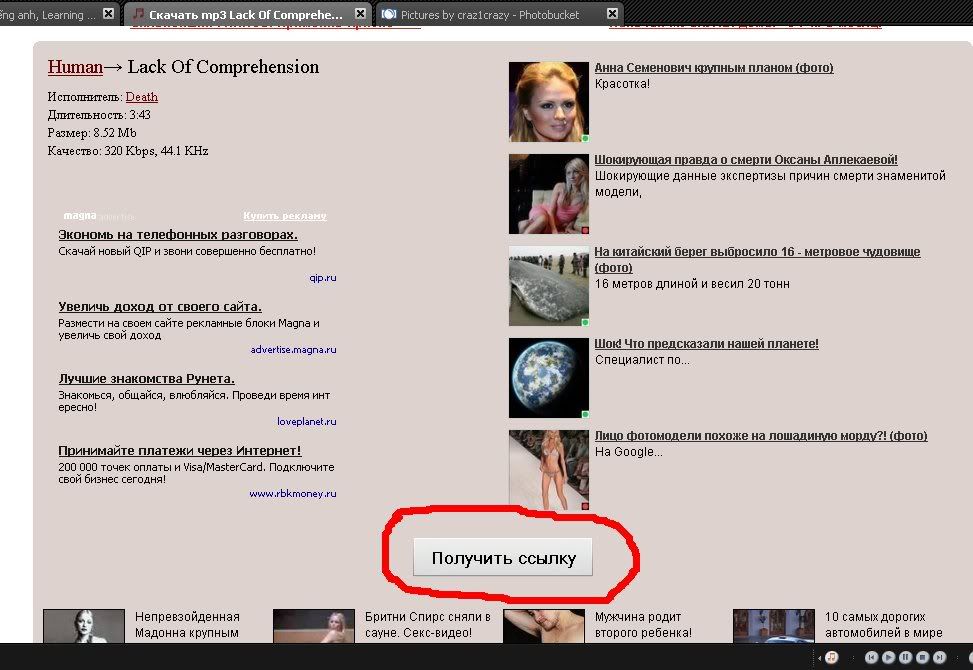Skip to next track in taskbar player
The image size is (973, 670).
(939, 657)
